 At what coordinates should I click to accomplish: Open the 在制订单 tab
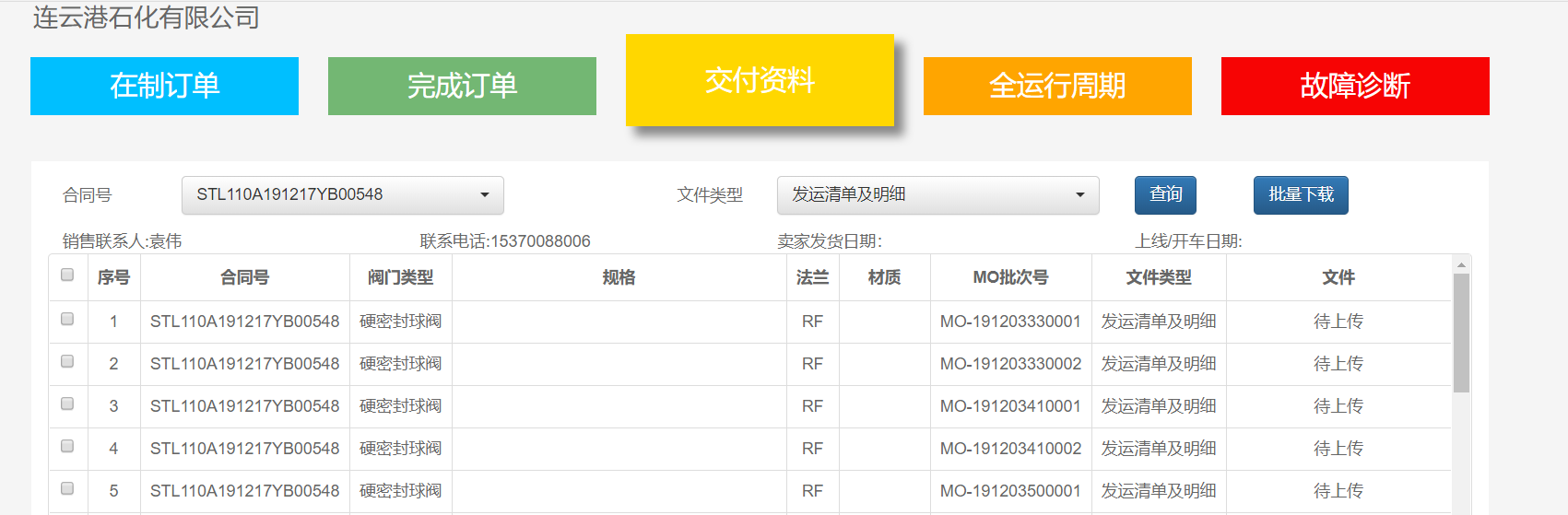pyautogui.click(x=164, y=86)
